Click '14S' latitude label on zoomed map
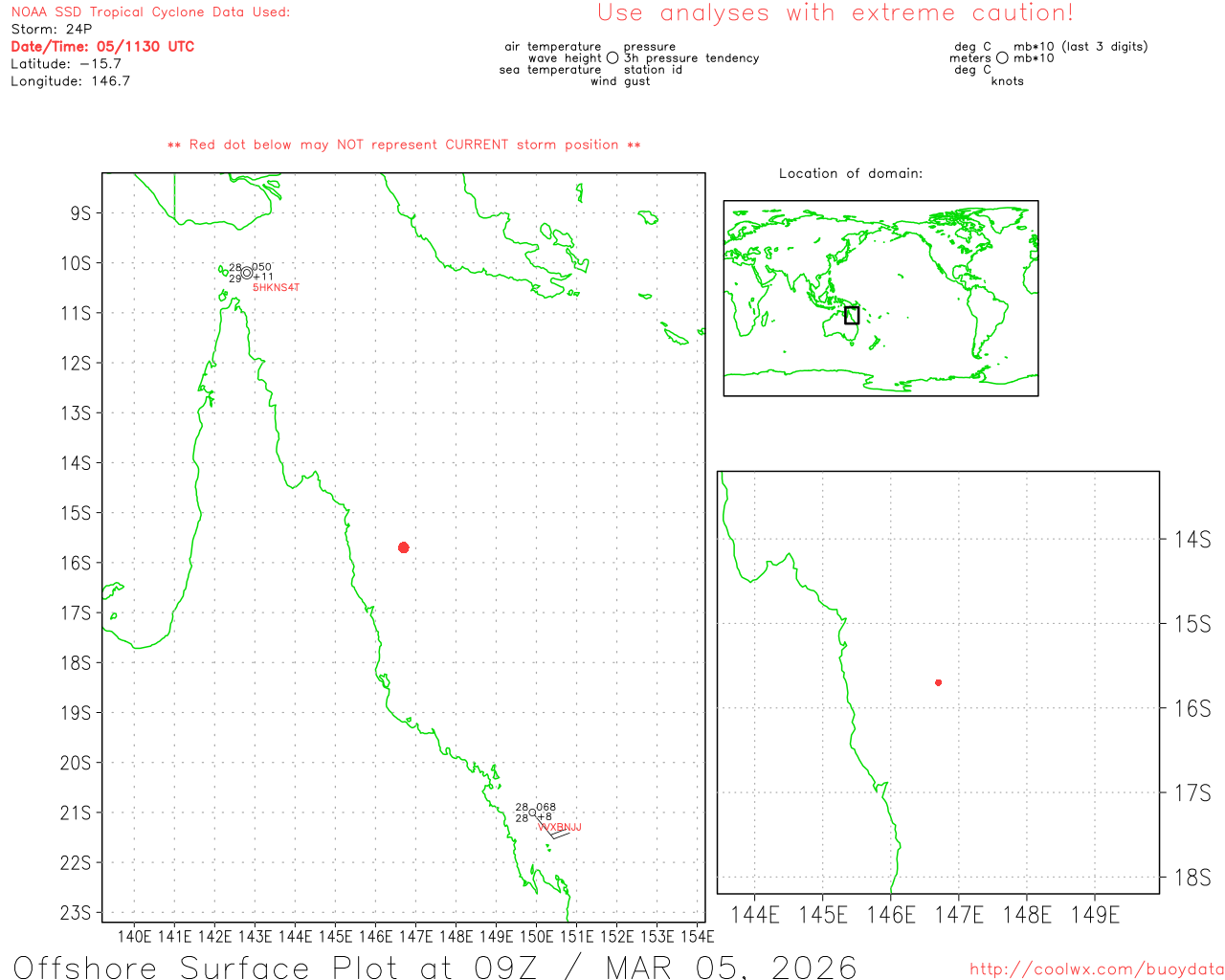This screenshot has height=980, width=1225. (x=1192, y=540)
